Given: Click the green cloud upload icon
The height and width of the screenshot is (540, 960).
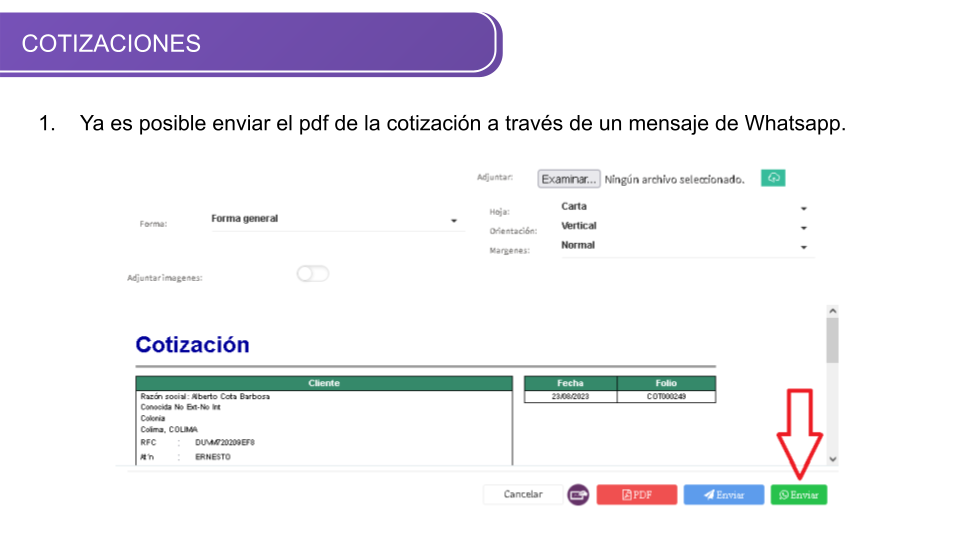Looking at the screenshot, I should click(773, 178).
